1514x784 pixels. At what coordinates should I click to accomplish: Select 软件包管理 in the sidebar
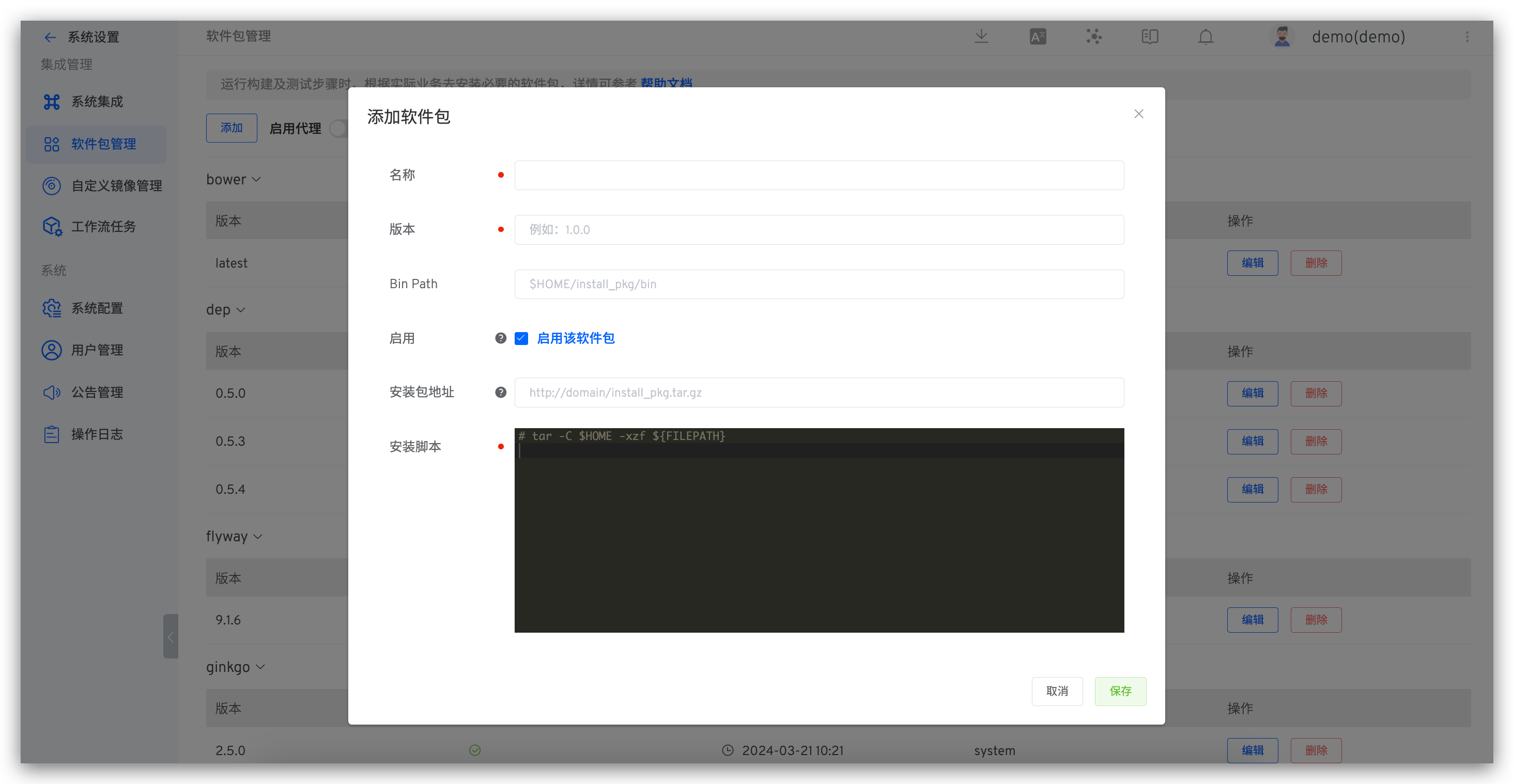[103, 144]
